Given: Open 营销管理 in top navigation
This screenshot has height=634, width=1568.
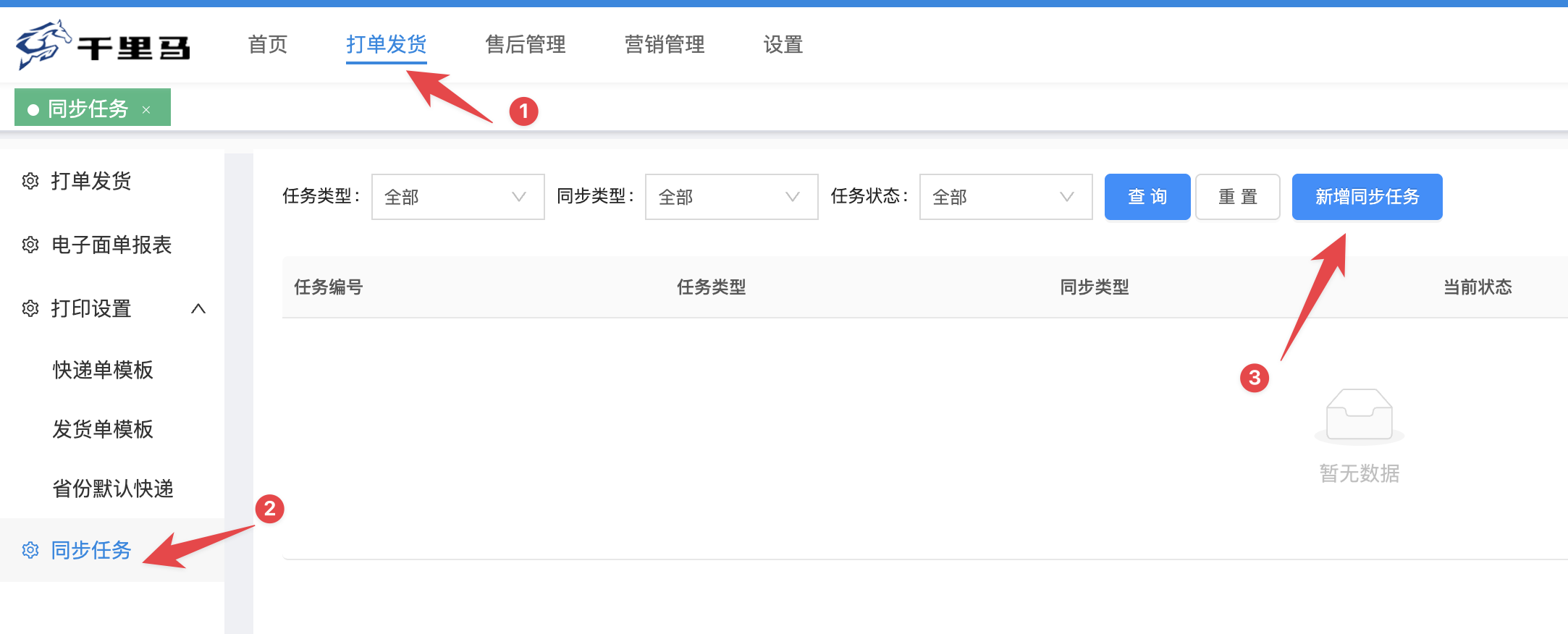Looking at the screenshot, I should point(665,45).
